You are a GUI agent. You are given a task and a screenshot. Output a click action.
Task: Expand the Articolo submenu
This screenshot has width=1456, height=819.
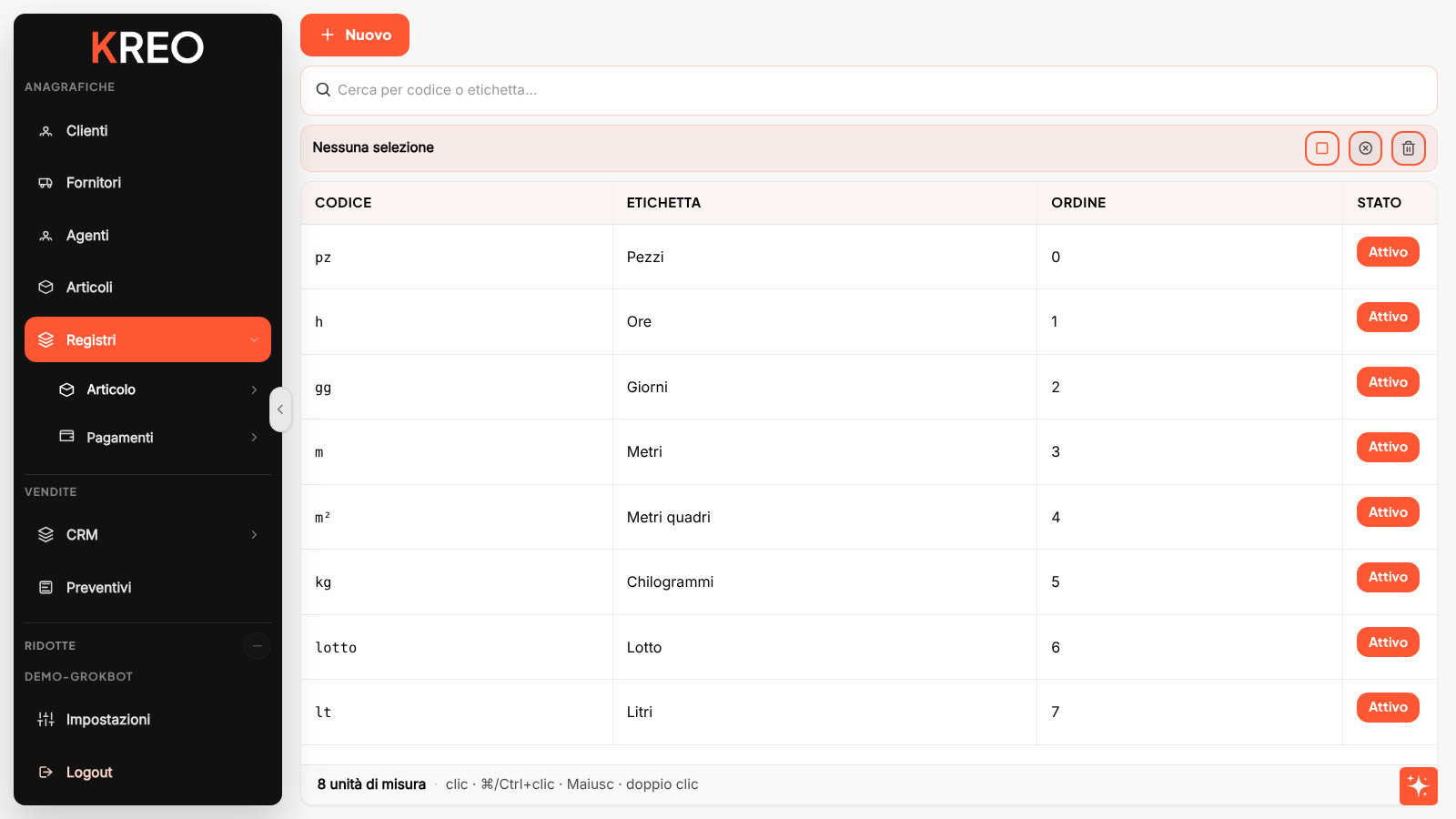158,389
